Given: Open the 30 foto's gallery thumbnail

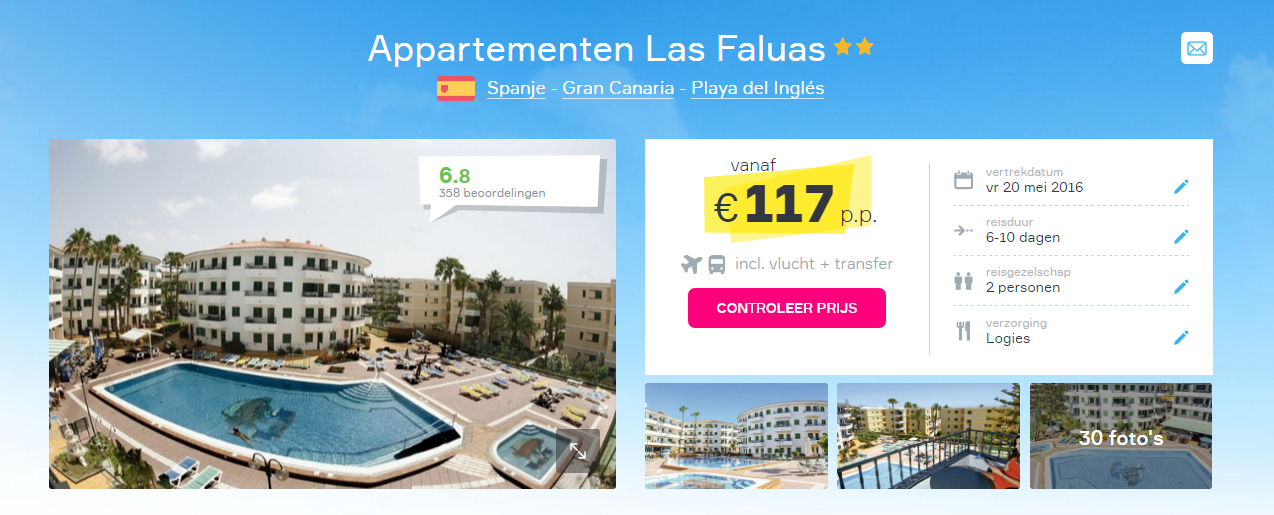Looking at the screenshot, I should (1121, 436).
